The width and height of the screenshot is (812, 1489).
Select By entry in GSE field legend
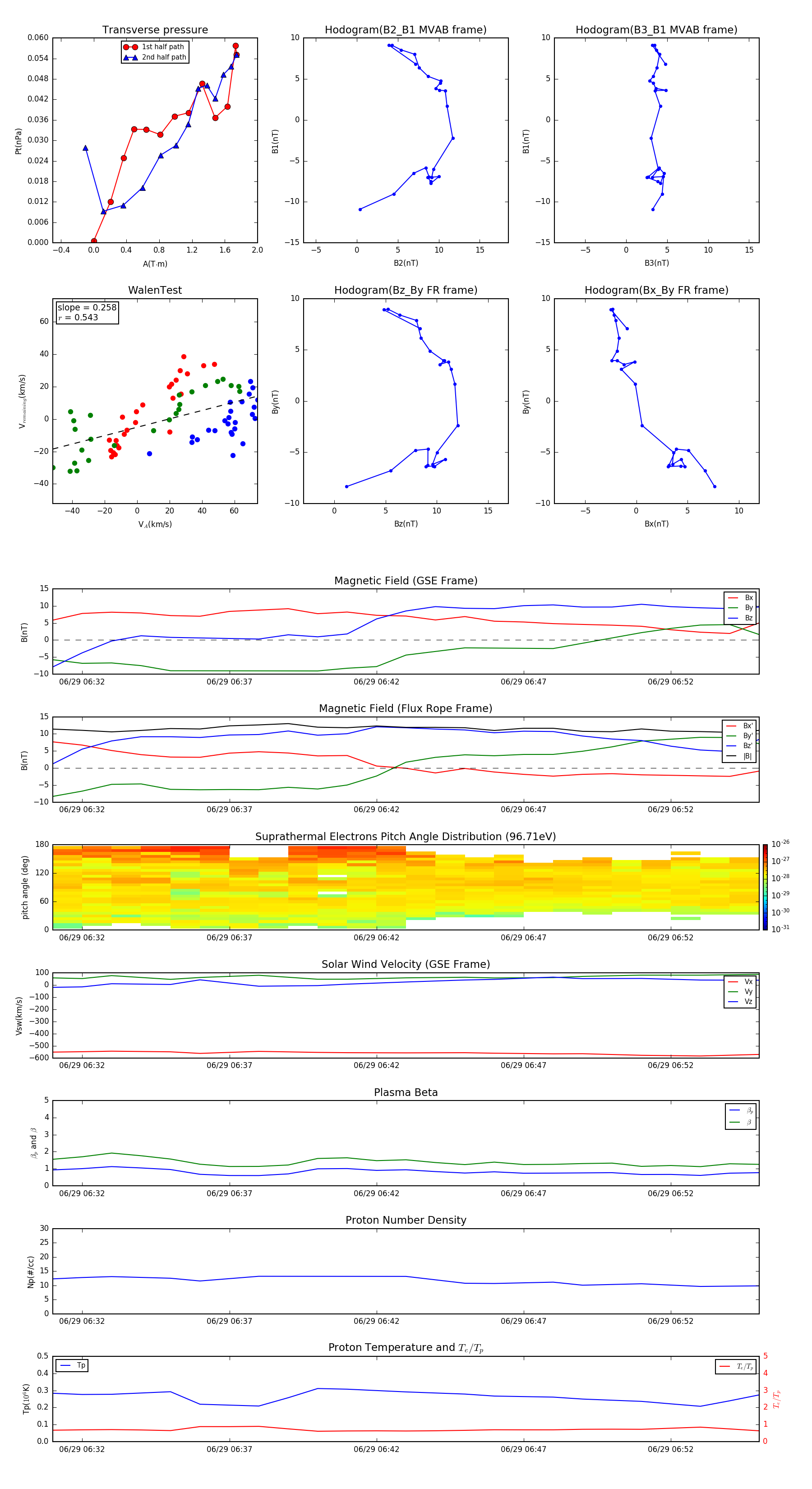740,607
